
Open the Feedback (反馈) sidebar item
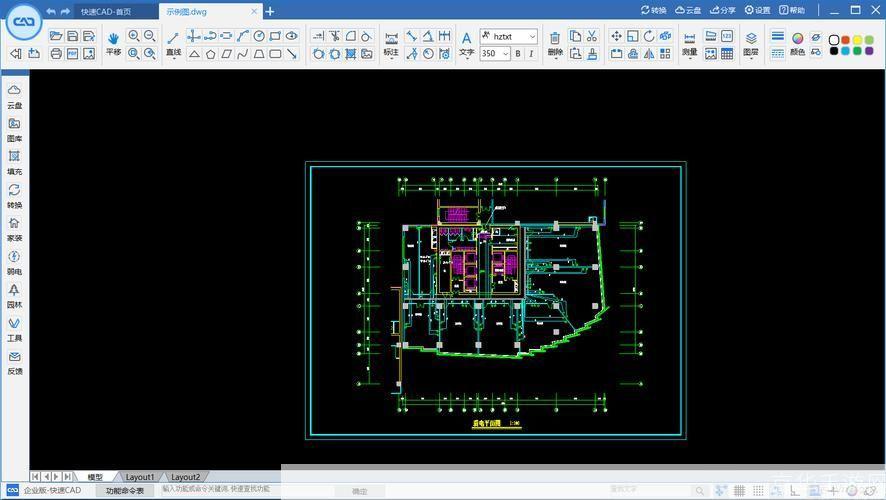click(x=14, y=363)
